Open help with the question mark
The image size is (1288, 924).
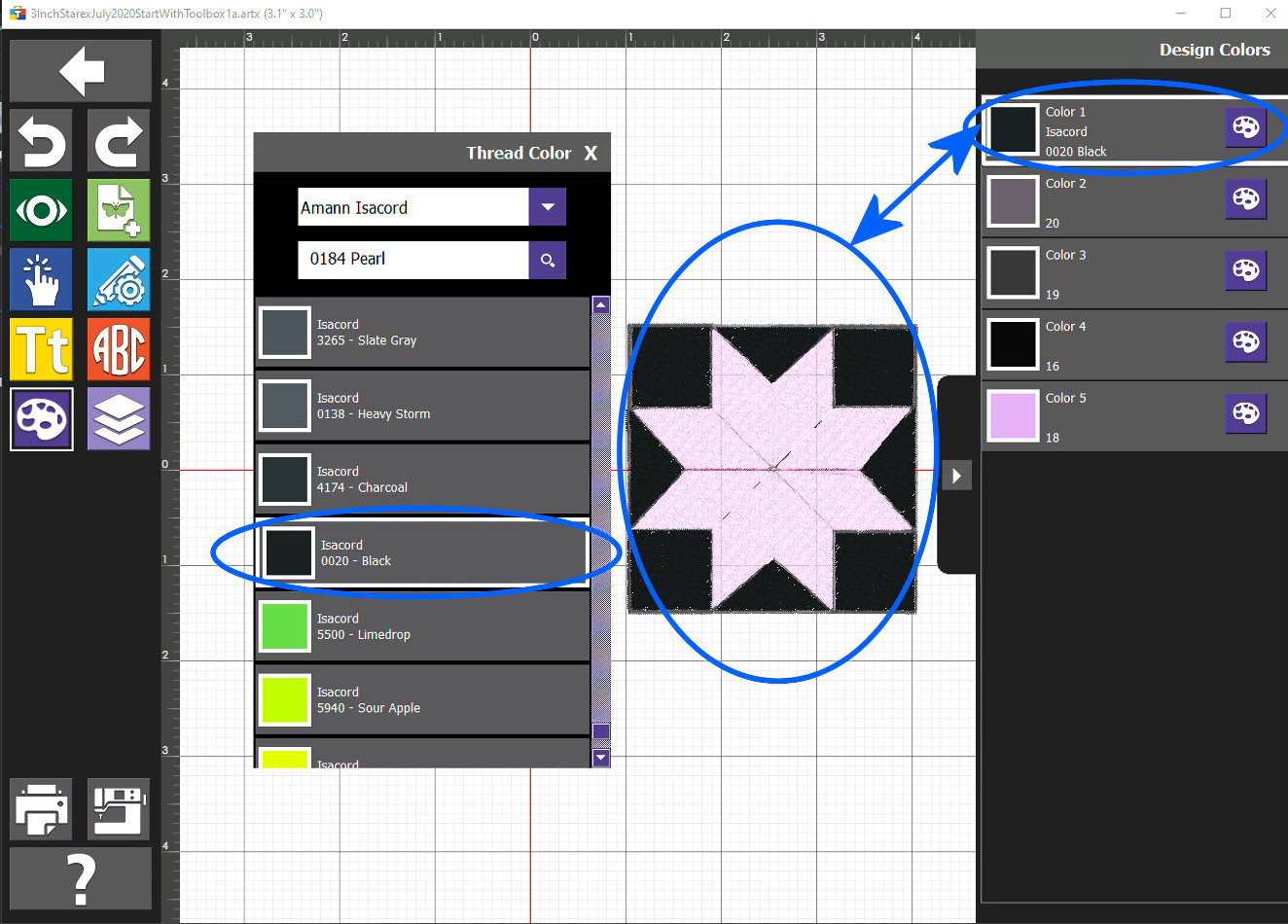tap(81, 879)
